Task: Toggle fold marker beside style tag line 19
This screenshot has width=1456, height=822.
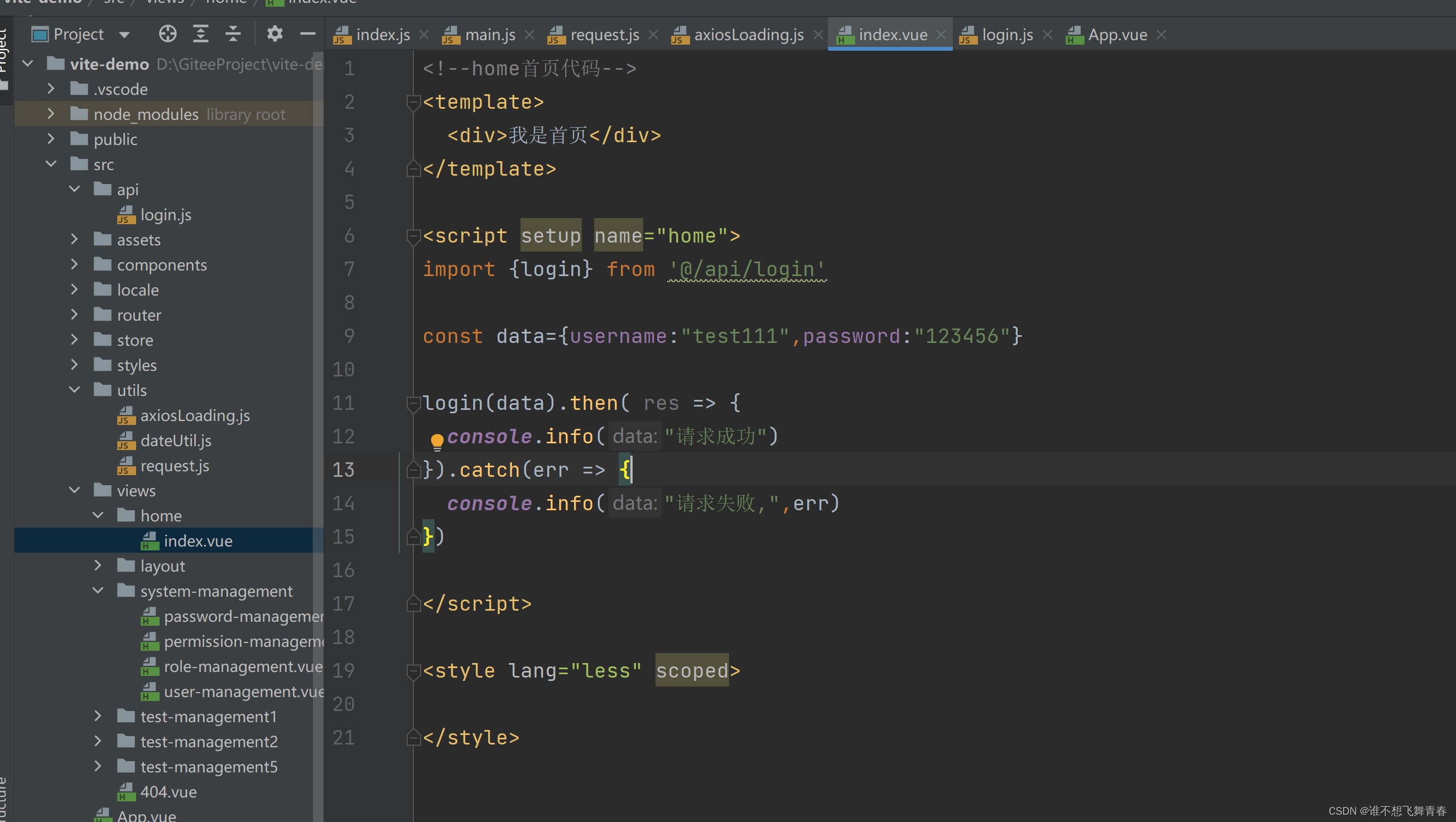Action: tap(413, 671)
